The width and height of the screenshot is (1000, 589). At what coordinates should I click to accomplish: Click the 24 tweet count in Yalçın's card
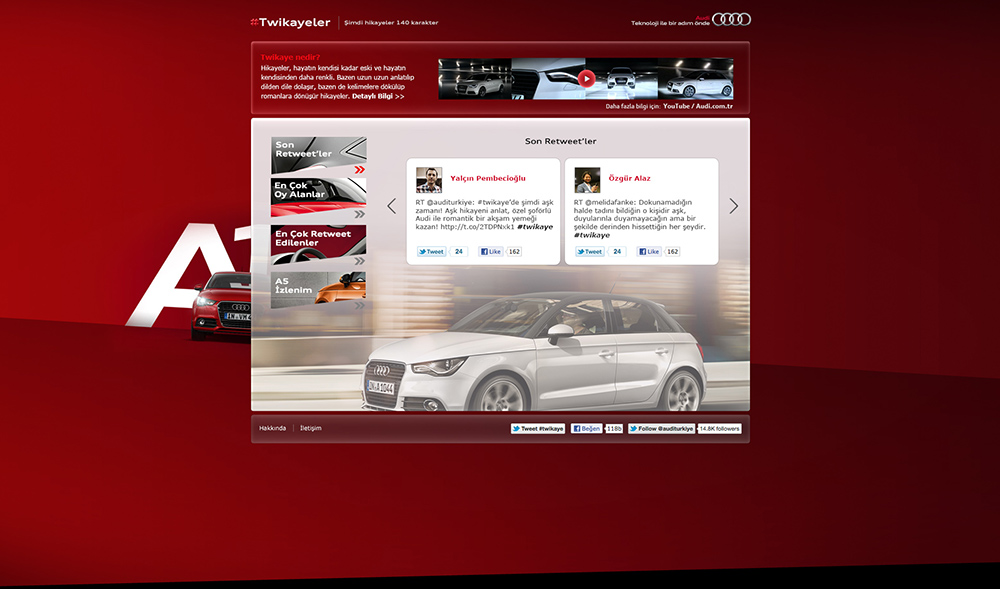(459, 252)
